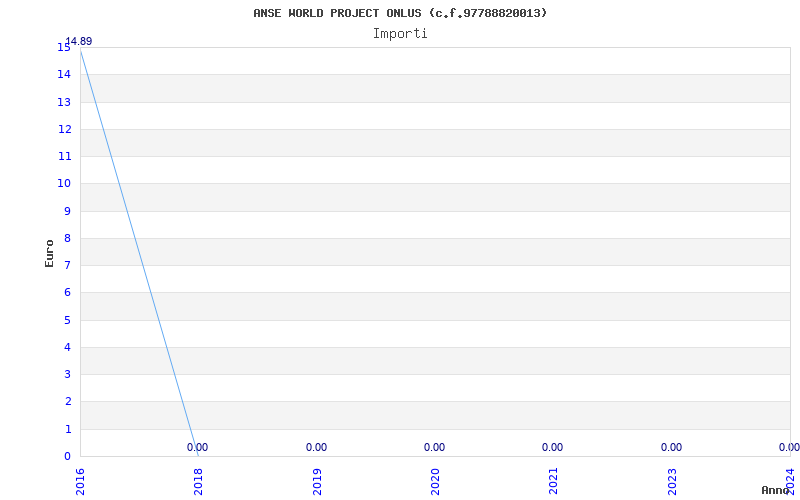Image resolution: width=800 pixels, height=500 pixels.
Task: Select the Importi subtitle
Action: pyautogui.click(x=400, y=34)
